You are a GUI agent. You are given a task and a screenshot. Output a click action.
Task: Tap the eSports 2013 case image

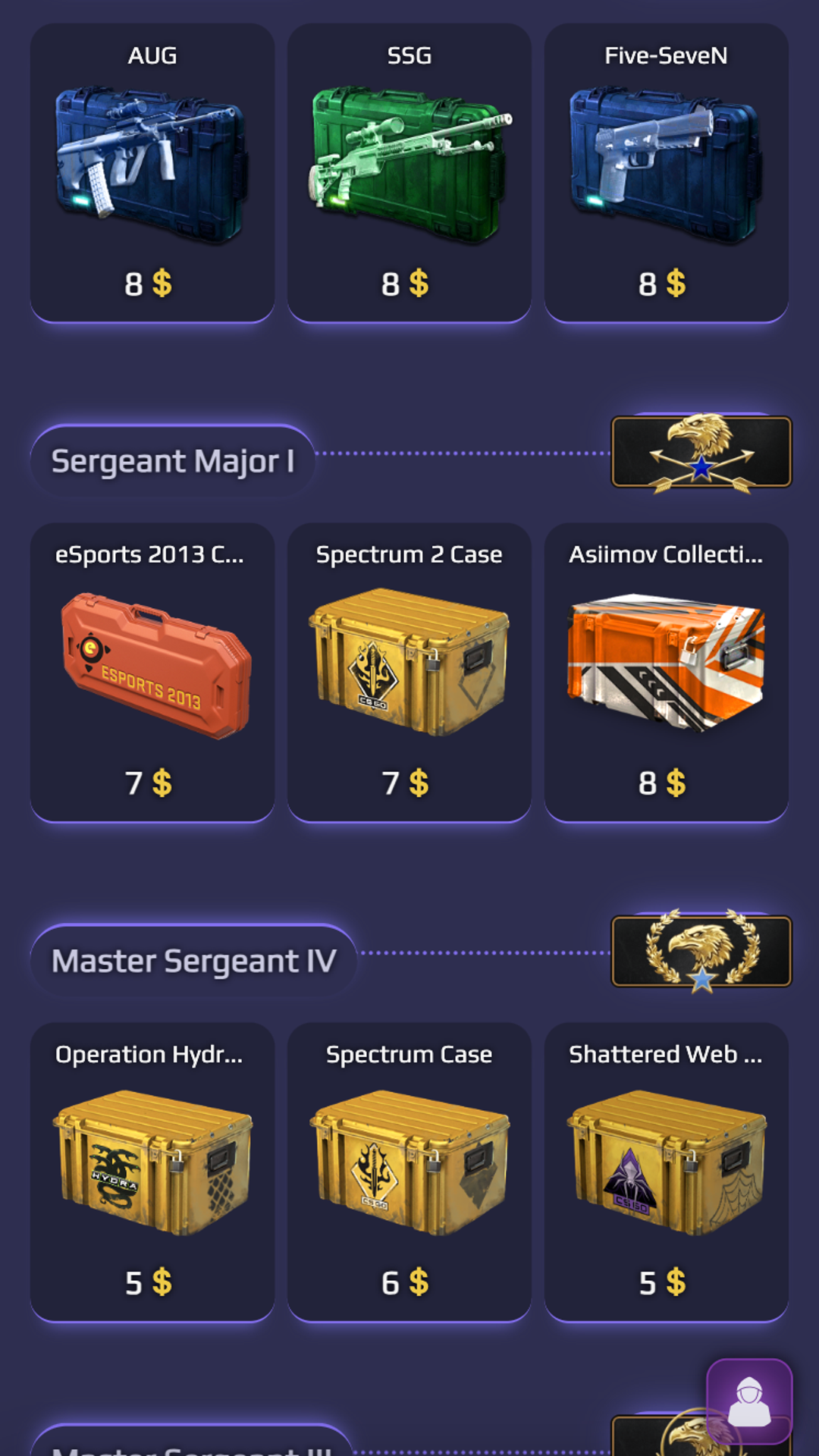(x=155, y=666)
